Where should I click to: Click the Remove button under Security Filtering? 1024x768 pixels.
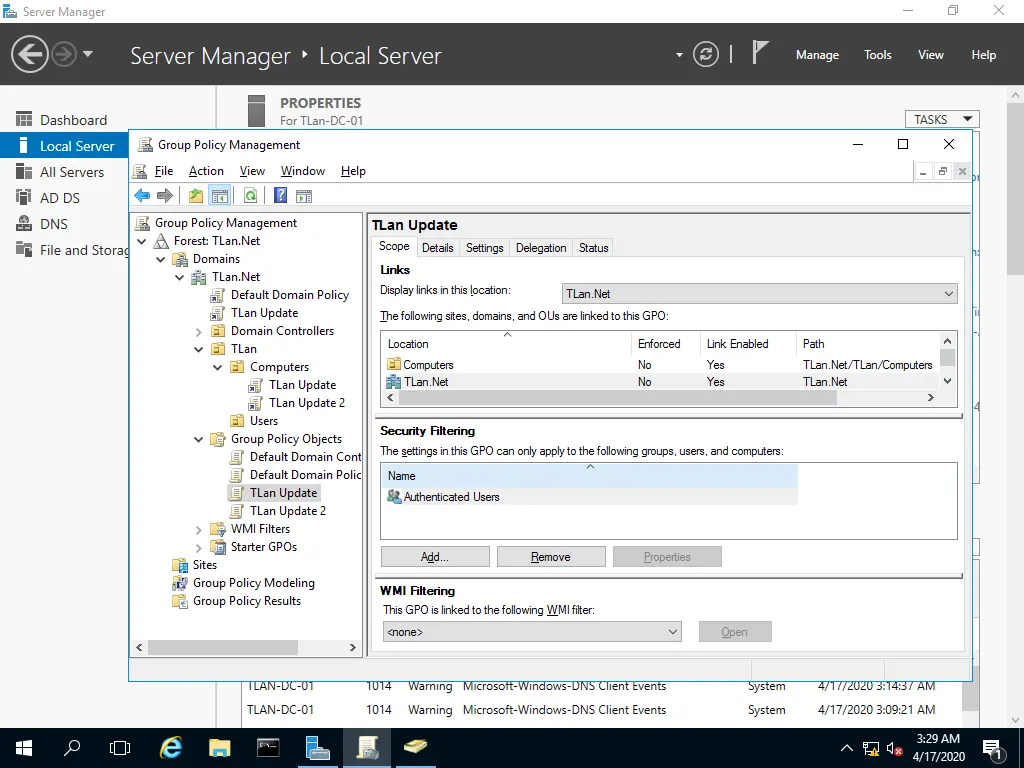click(x=551, y=556)
